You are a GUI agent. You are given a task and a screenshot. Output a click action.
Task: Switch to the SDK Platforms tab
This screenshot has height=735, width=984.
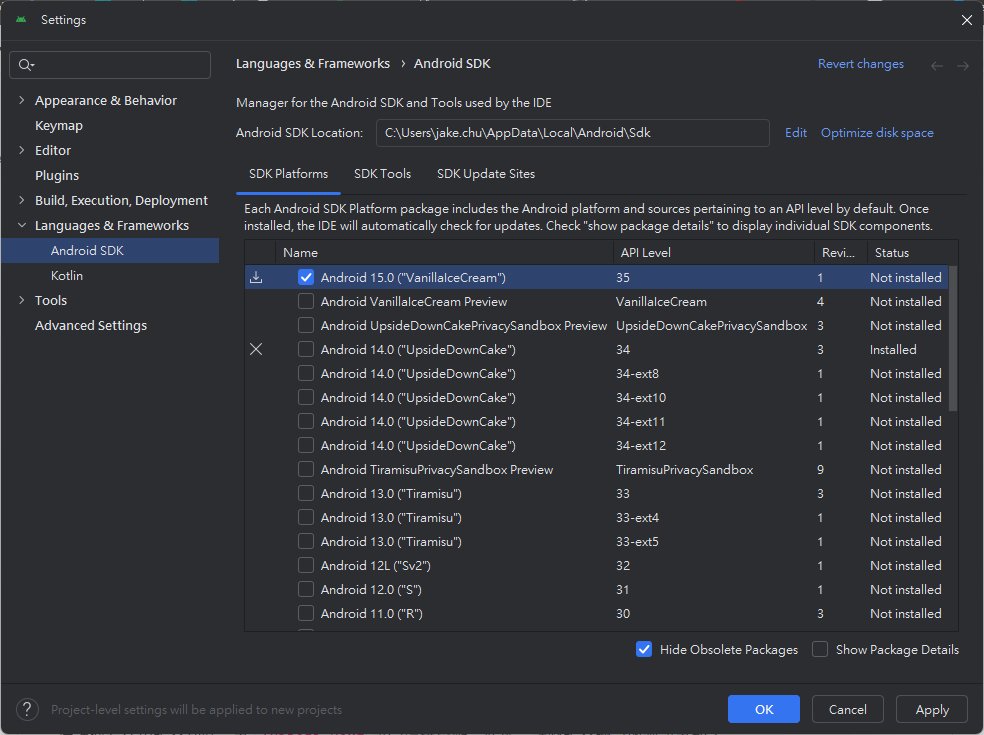pos(288,174)
